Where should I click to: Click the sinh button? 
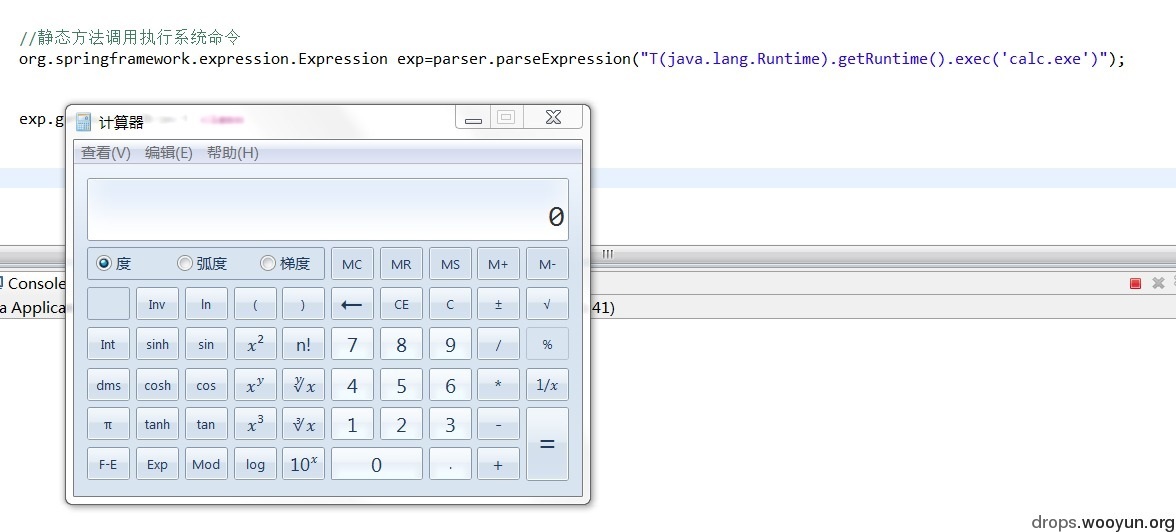click(x=158, y=344)
